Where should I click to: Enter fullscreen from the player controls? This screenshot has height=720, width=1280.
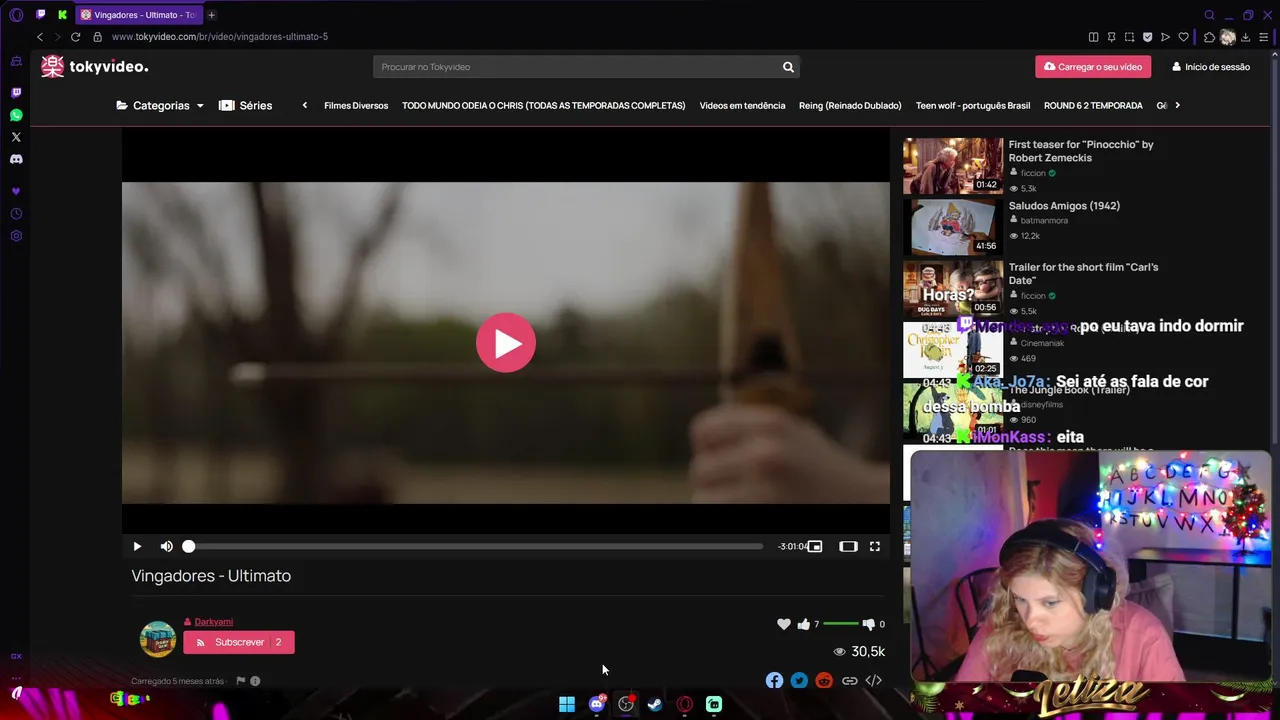[875, 546]
